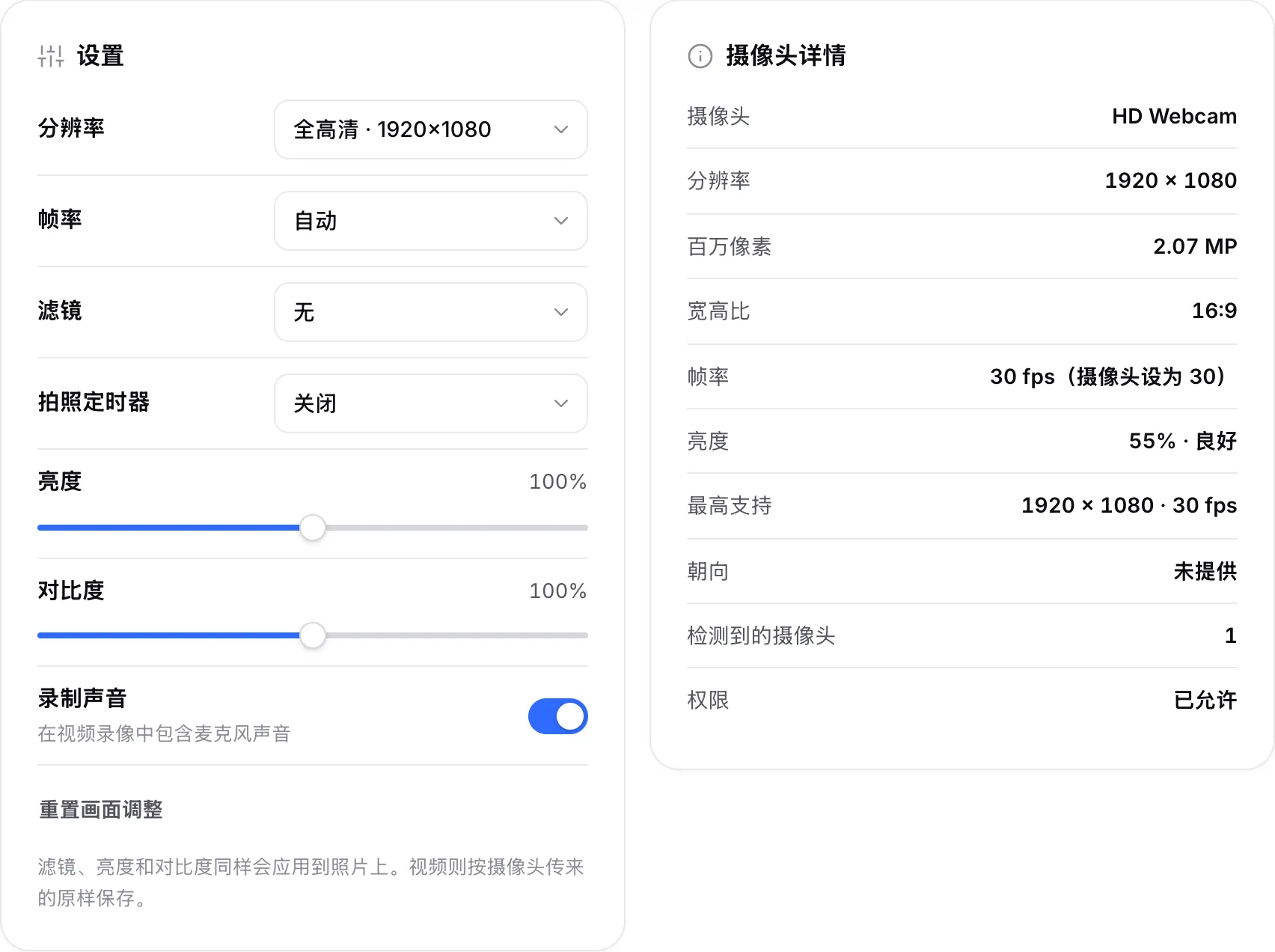Click the 宽高比 label

[718, 311]
